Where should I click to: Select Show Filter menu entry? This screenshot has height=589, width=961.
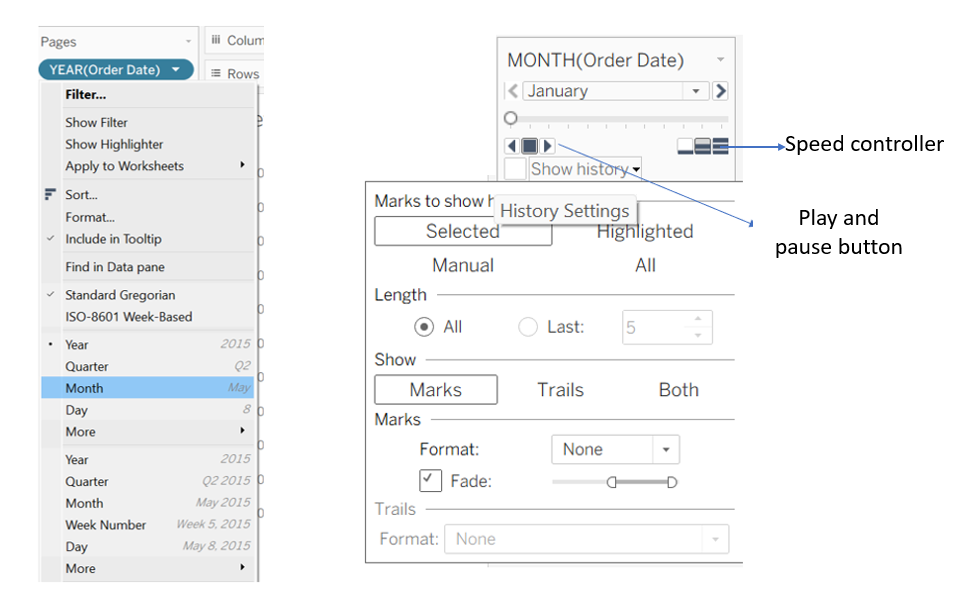(x=97, y=122)
